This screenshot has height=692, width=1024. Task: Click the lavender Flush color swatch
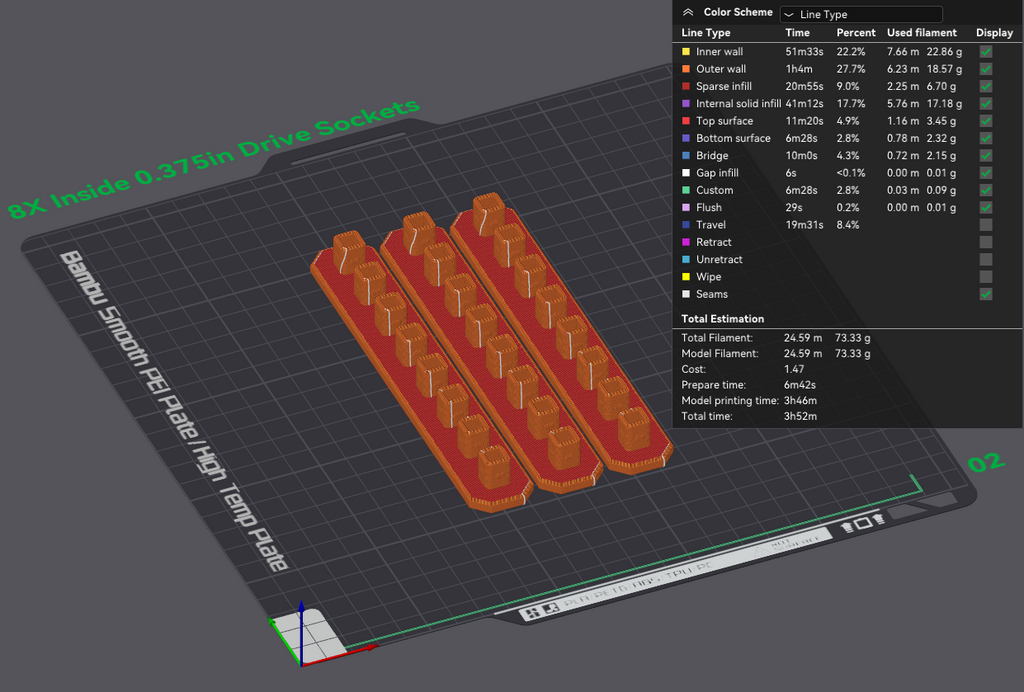coord(686,207)
